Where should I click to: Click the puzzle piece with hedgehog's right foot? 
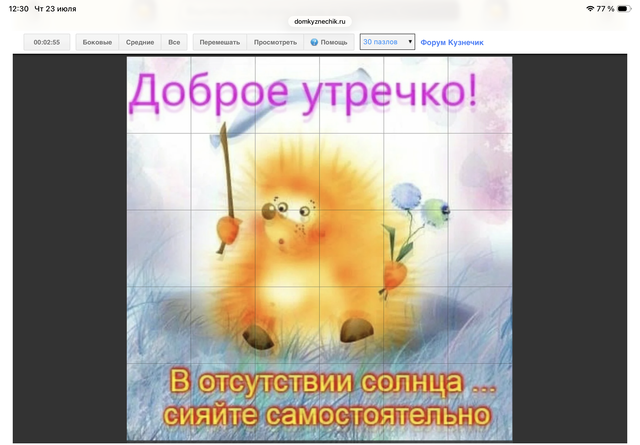coord(351,325)
